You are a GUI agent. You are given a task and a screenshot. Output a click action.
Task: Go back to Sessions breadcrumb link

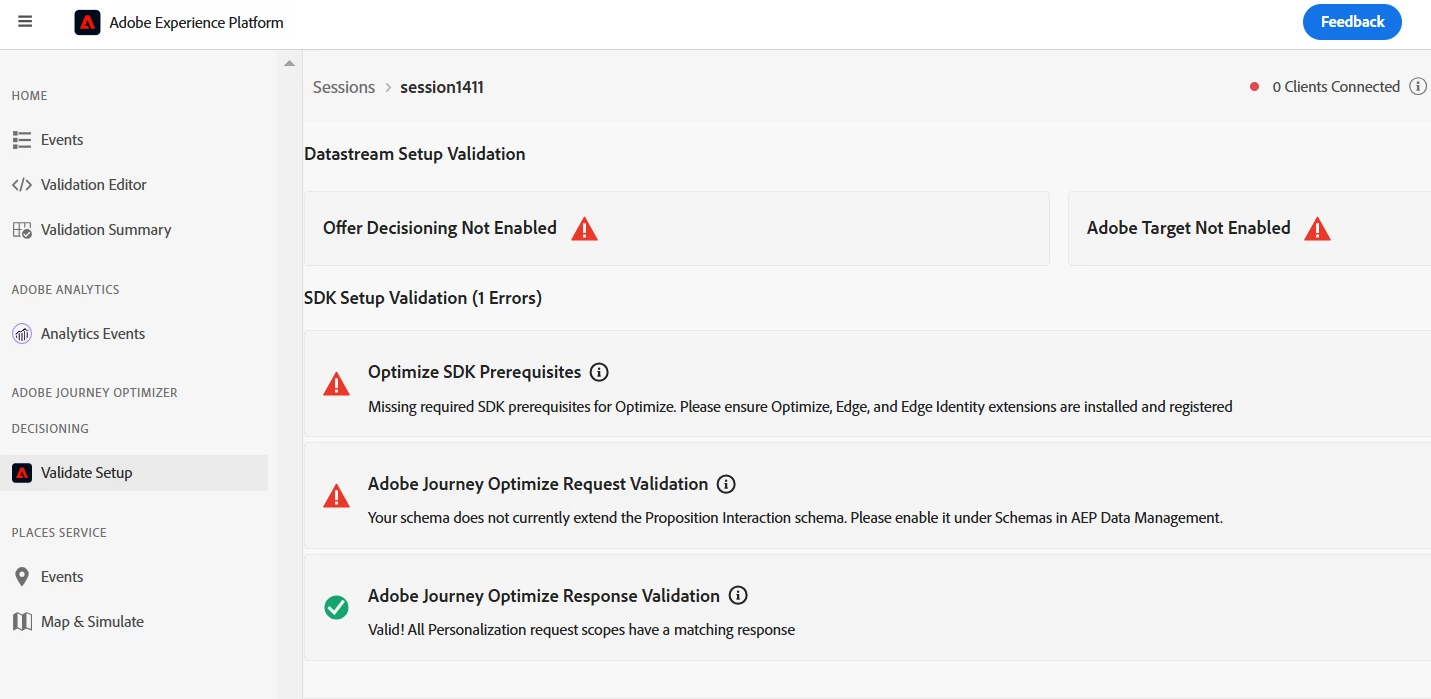[x=344, y=87]
